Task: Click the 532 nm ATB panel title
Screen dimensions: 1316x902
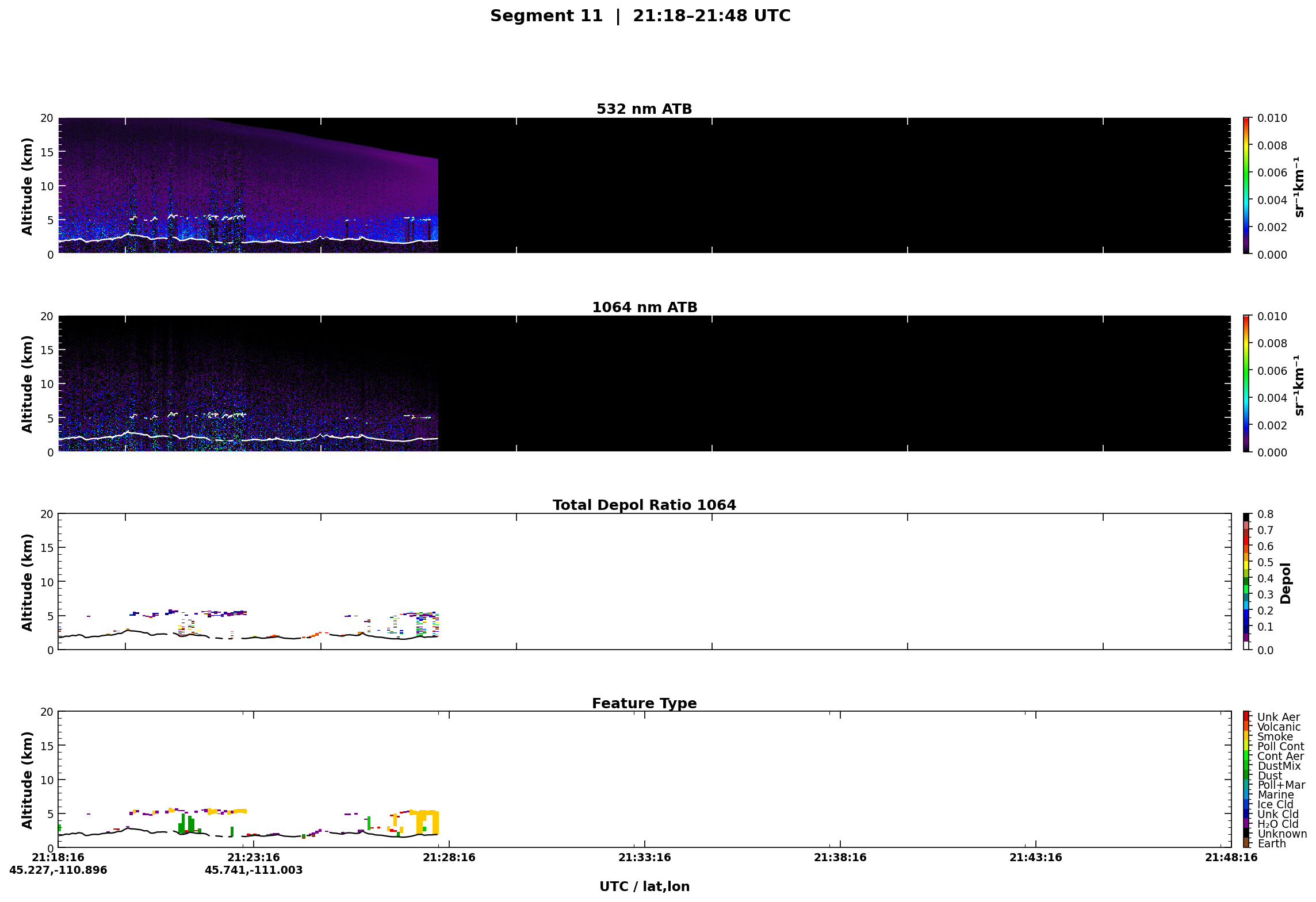Action: [644, 109]
